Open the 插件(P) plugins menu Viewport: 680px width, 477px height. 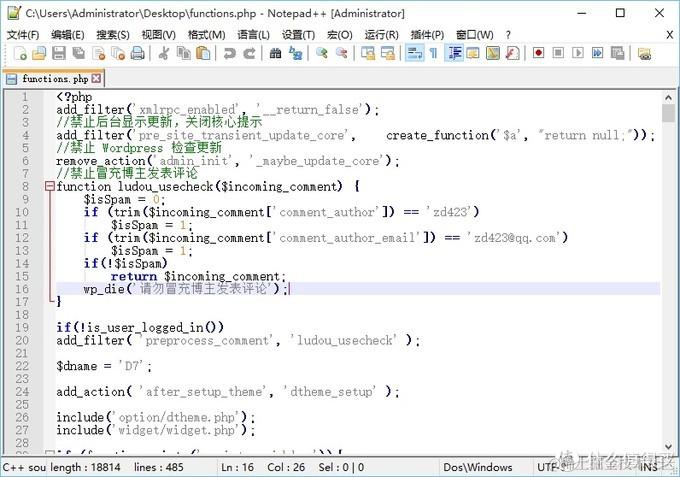[427, 35]
